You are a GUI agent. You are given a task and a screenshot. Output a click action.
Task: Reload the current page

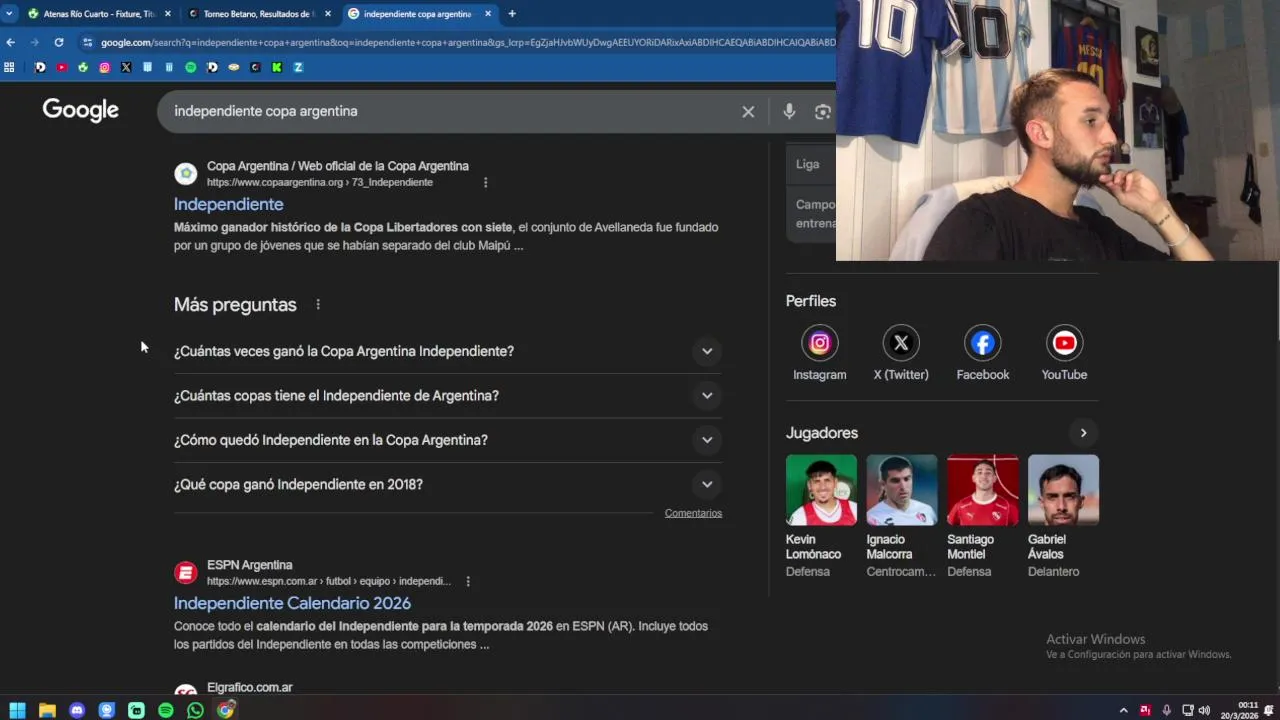(x=59, y=42)
